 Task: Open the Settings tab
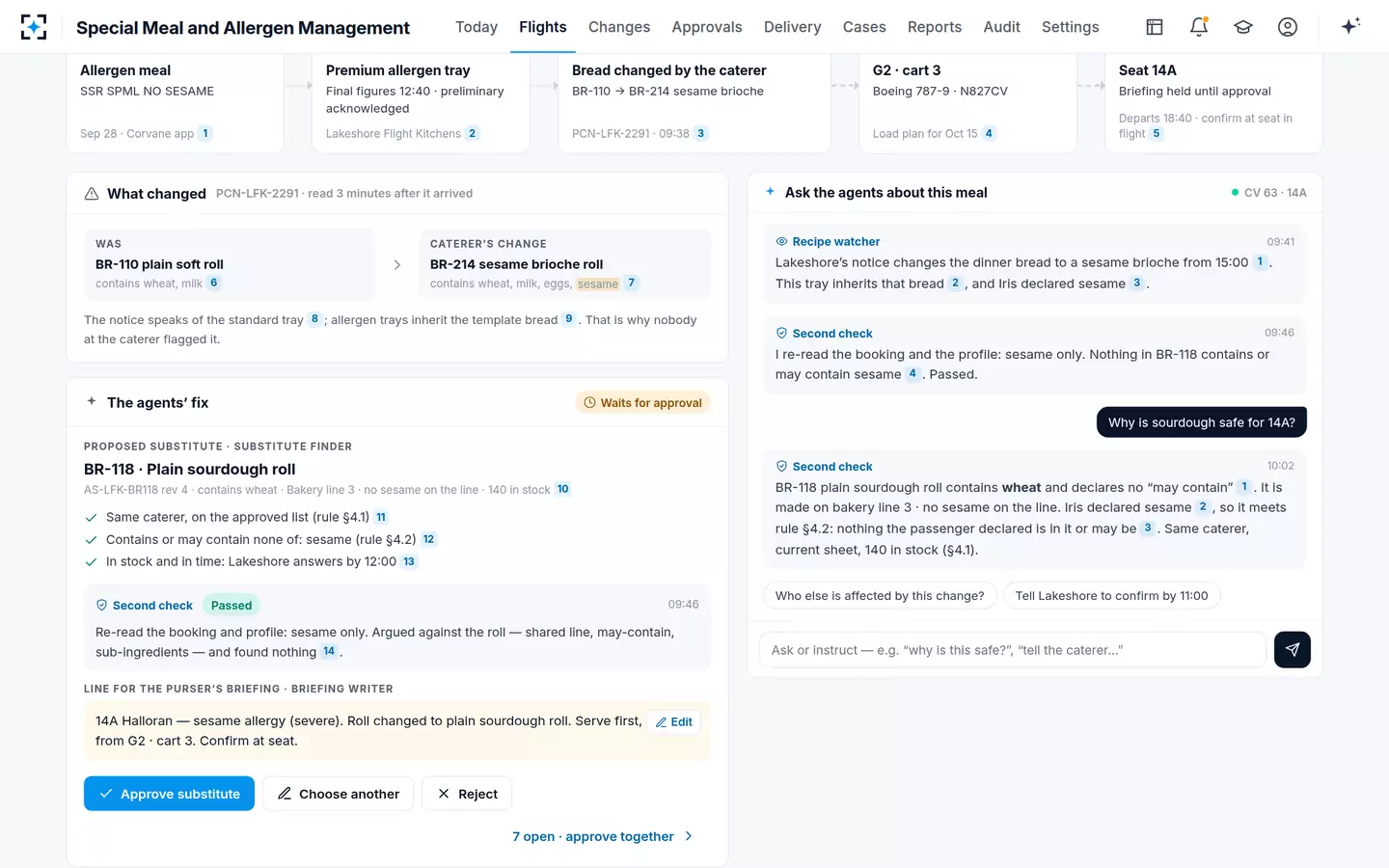pos(1071,27)
